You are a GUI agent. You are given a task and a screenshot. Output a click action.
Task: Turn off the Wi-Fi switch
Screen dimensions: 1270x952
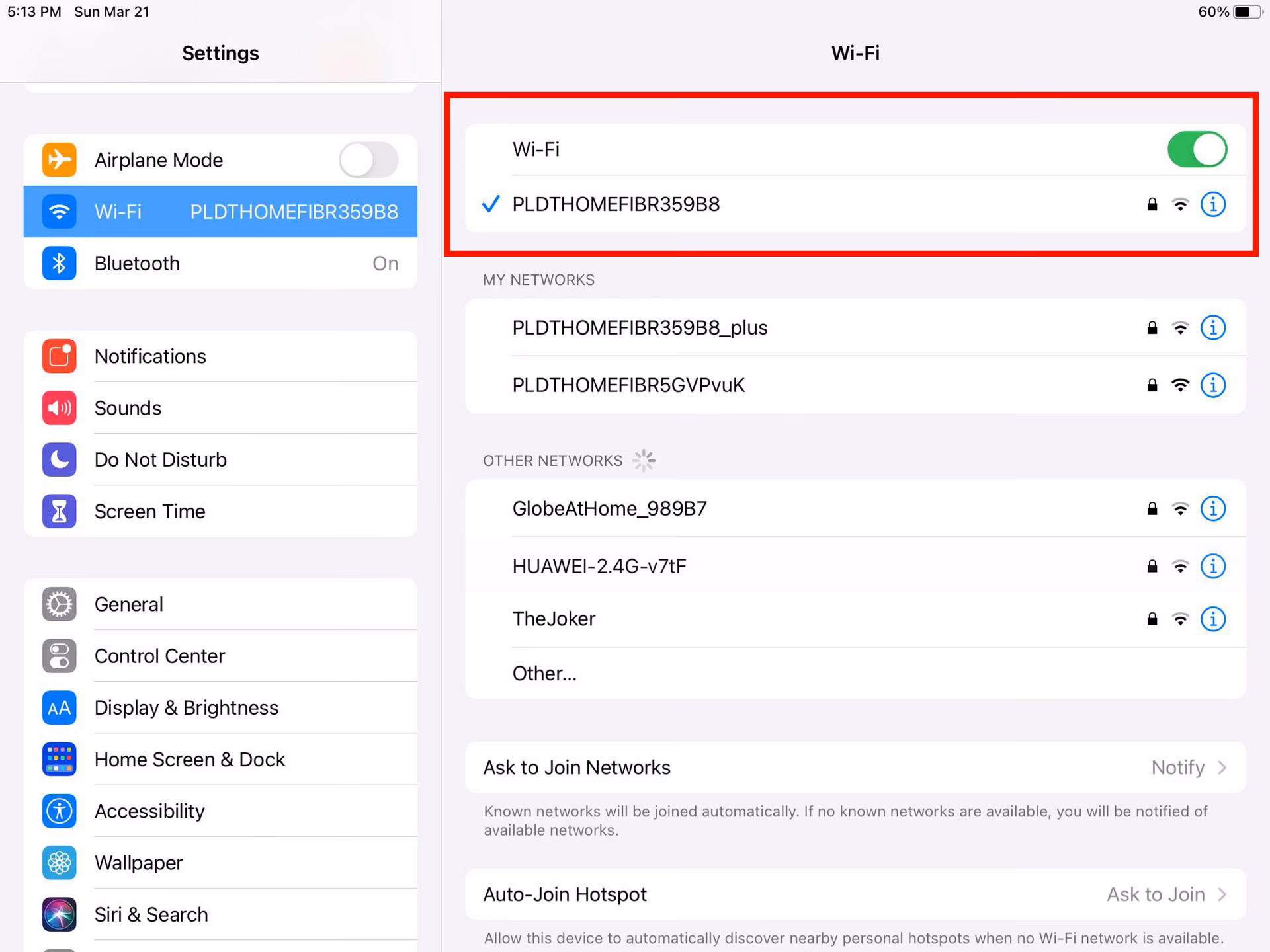(1197, 149)
